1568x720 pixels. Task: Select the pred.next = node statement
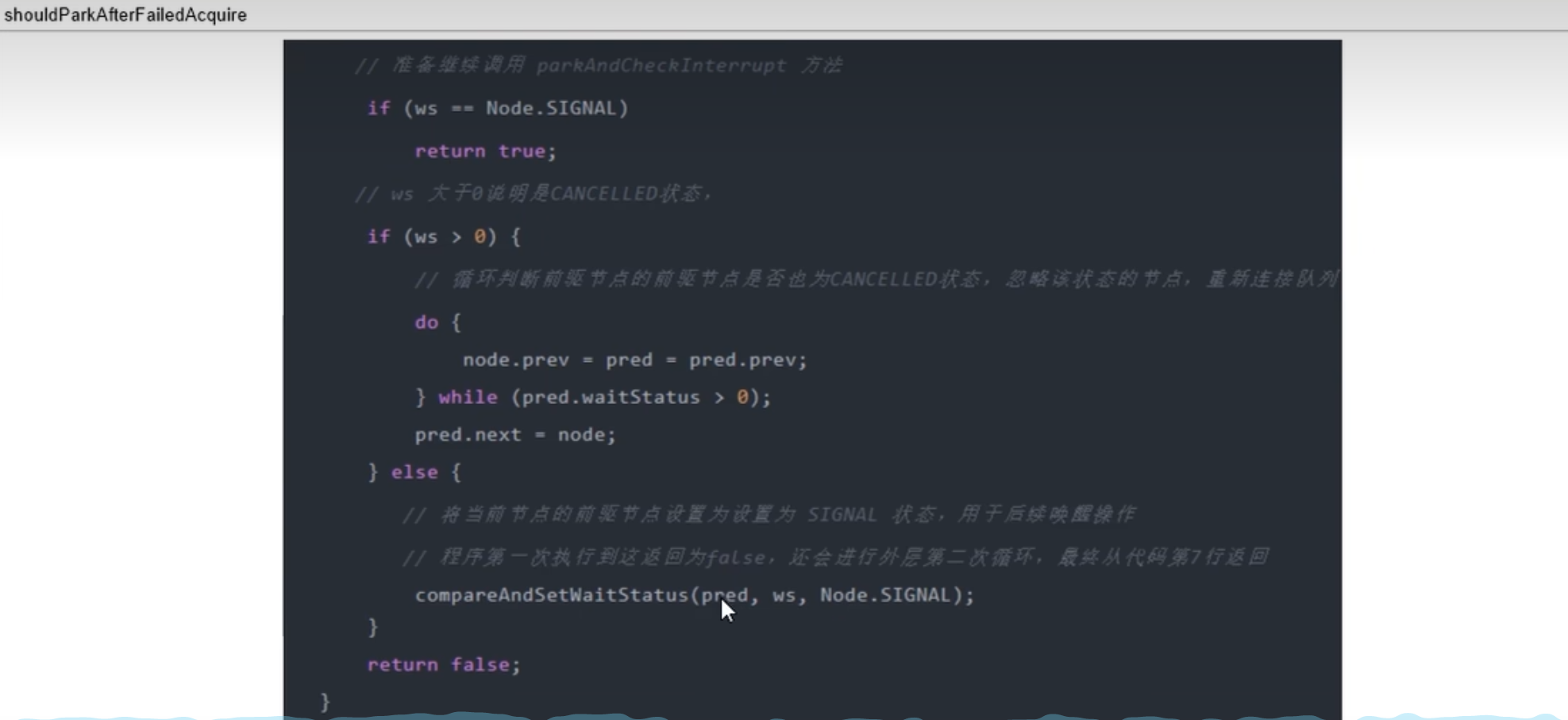click(x=514, y=434)
